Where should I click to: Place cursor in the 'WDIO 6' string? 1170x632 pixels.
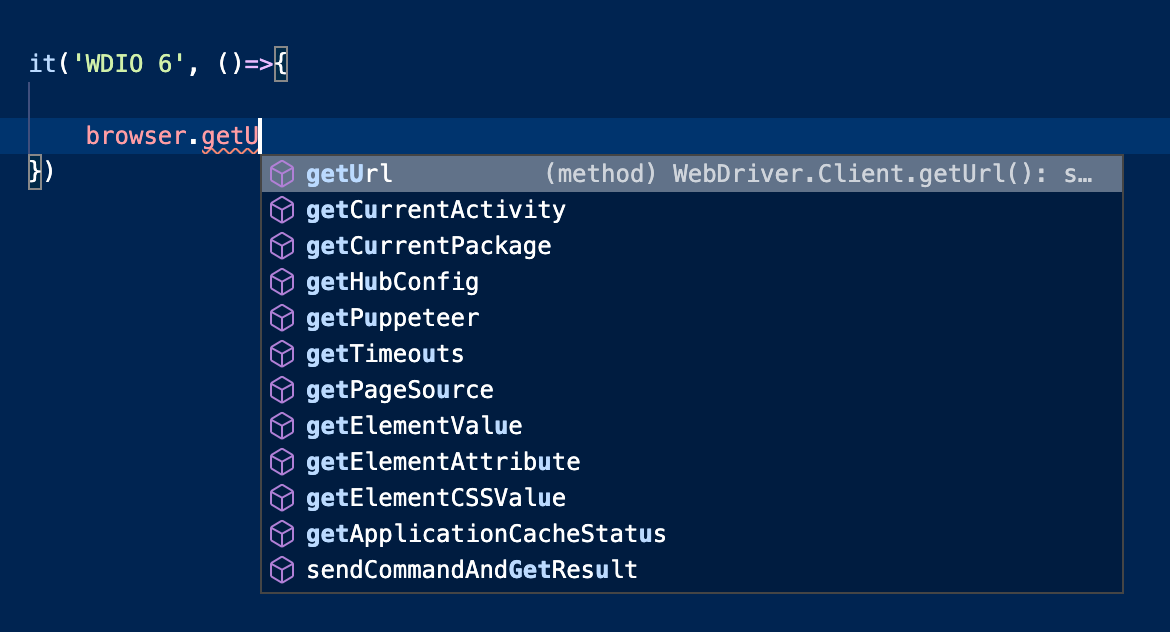pyautogui.click(x=128, y=64)
